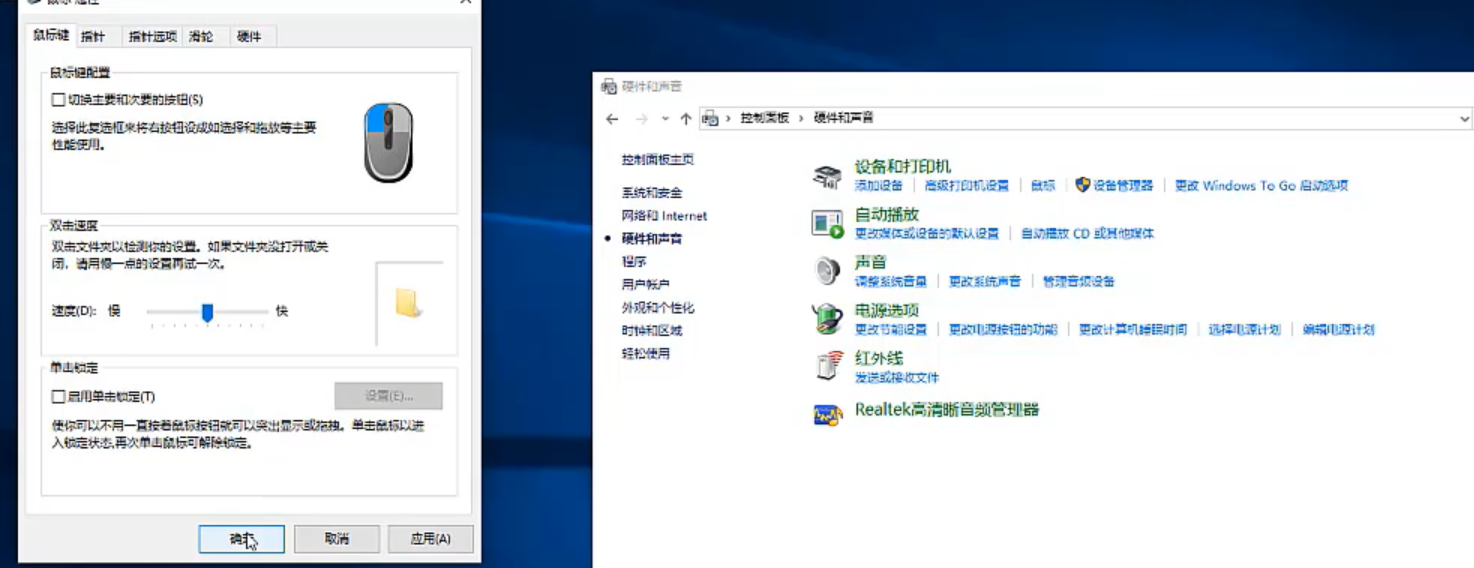Switch to the 指针选项 tab
The width and height of the screenshot is (1474, 568).
[x=152, y=37]
